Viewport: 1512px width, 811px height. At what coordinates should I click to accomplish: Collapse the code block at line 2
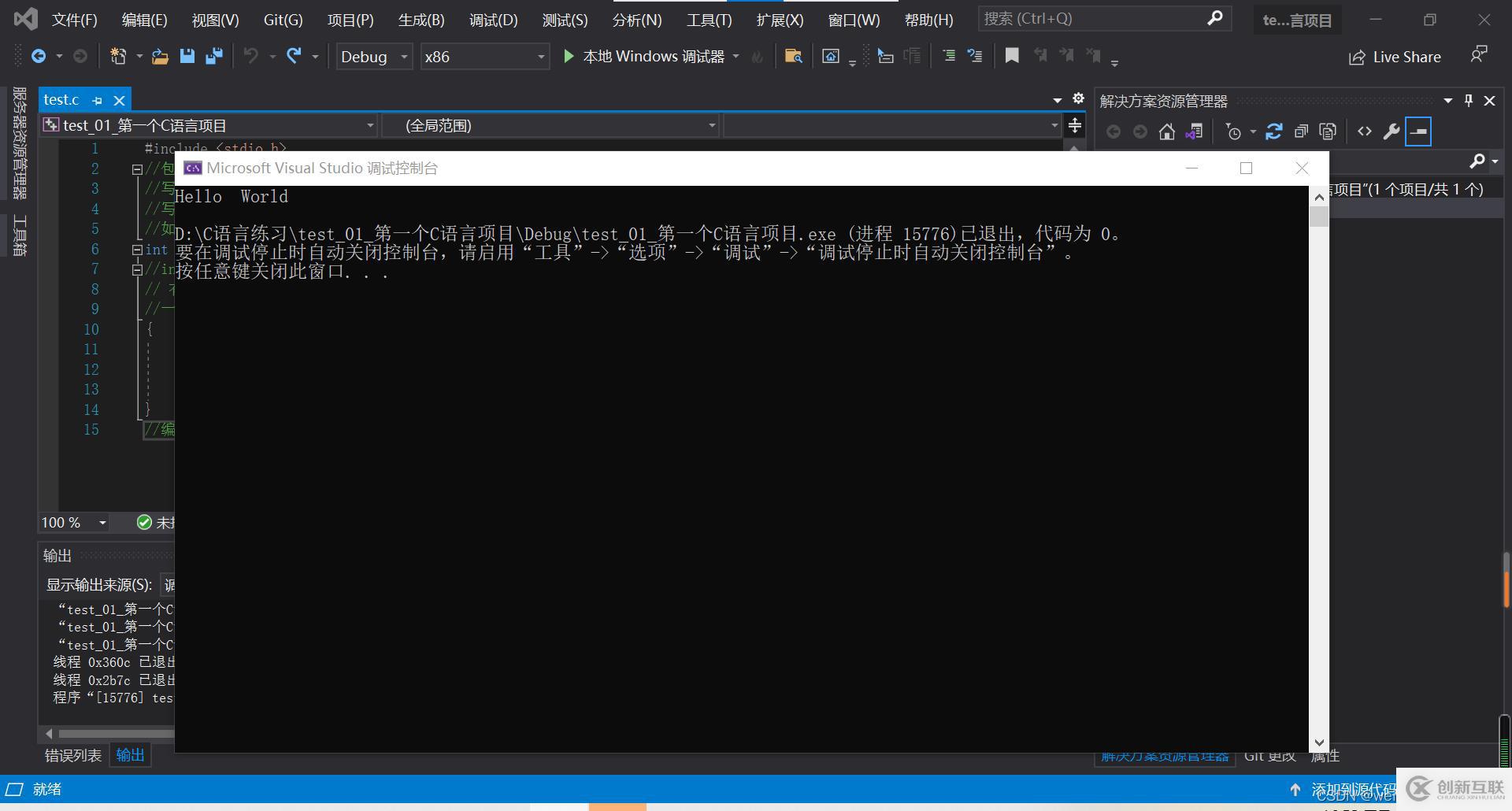click(x=137, y=168)
